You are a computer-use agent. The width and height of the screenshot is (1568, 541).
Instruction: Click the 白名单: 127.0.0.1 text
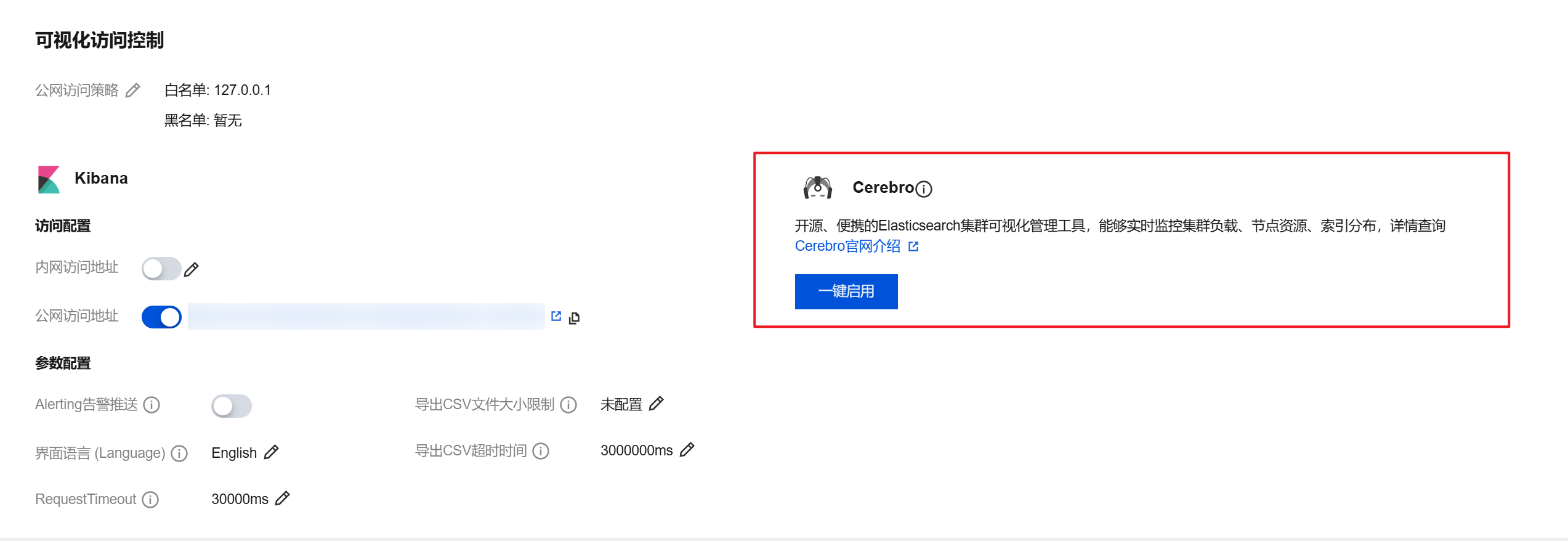[x=217, y=90]
